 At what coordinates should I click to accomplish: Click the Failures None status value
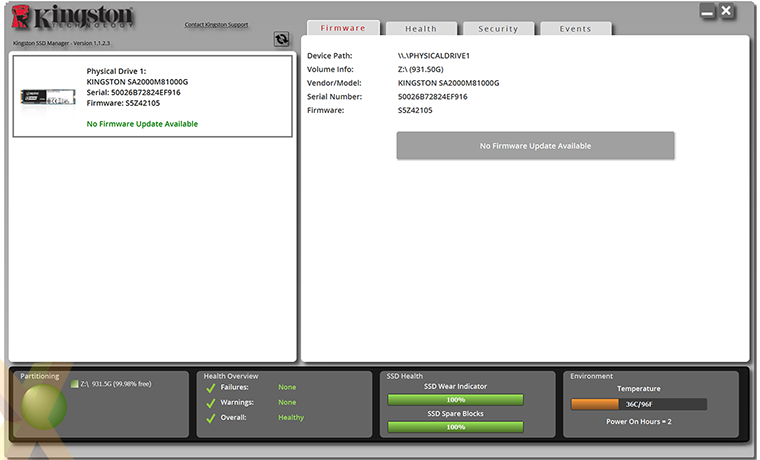[287, 387]
